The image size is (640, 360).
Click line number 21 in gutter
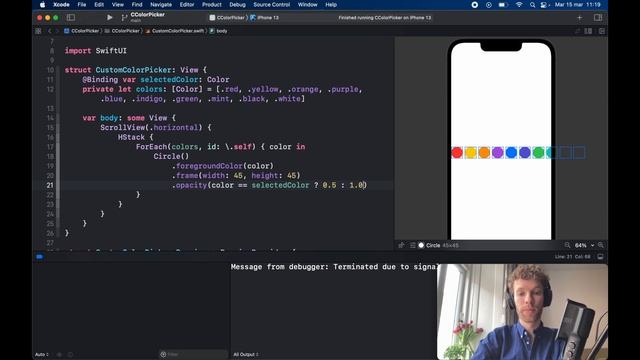click(x=50, y=185)
